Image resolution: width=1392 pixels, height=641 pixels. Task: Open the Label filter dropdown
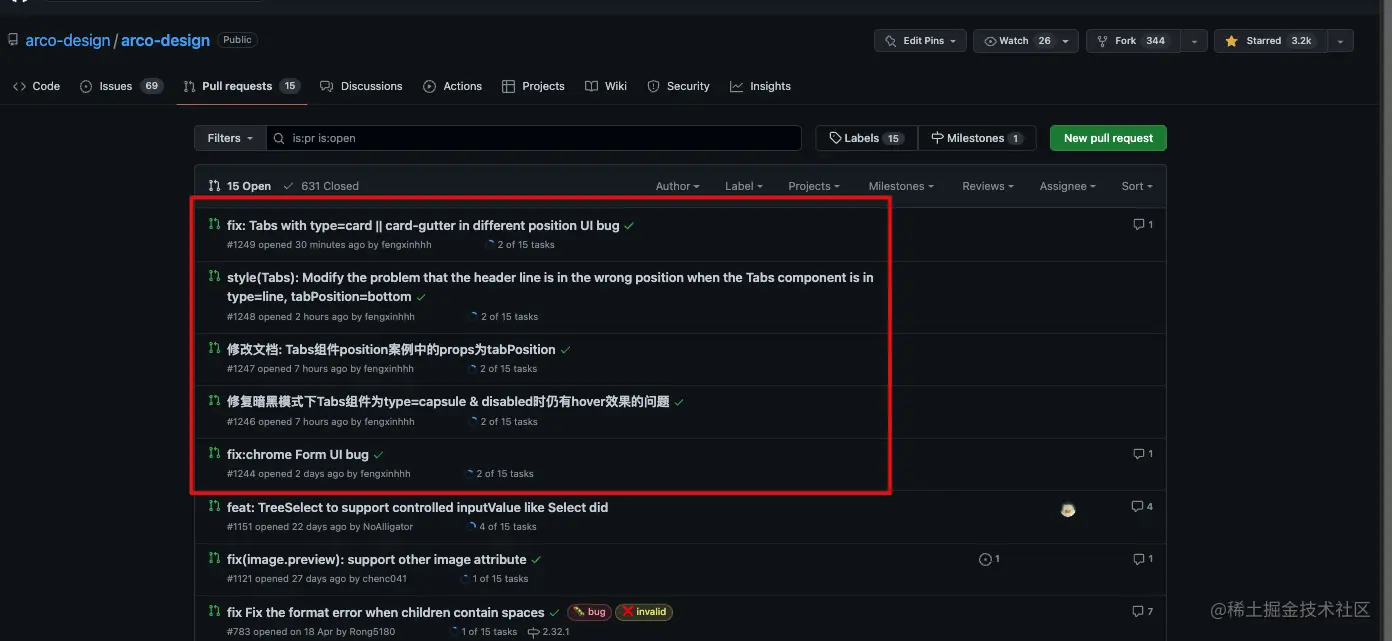[x=743, y=186]
